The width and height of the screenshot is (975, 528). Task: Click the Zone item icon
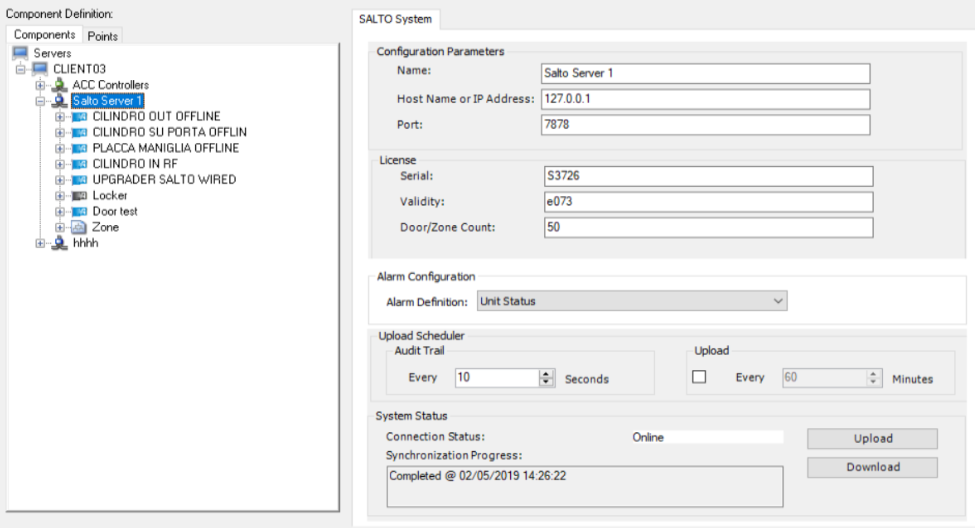click(80, 227)
